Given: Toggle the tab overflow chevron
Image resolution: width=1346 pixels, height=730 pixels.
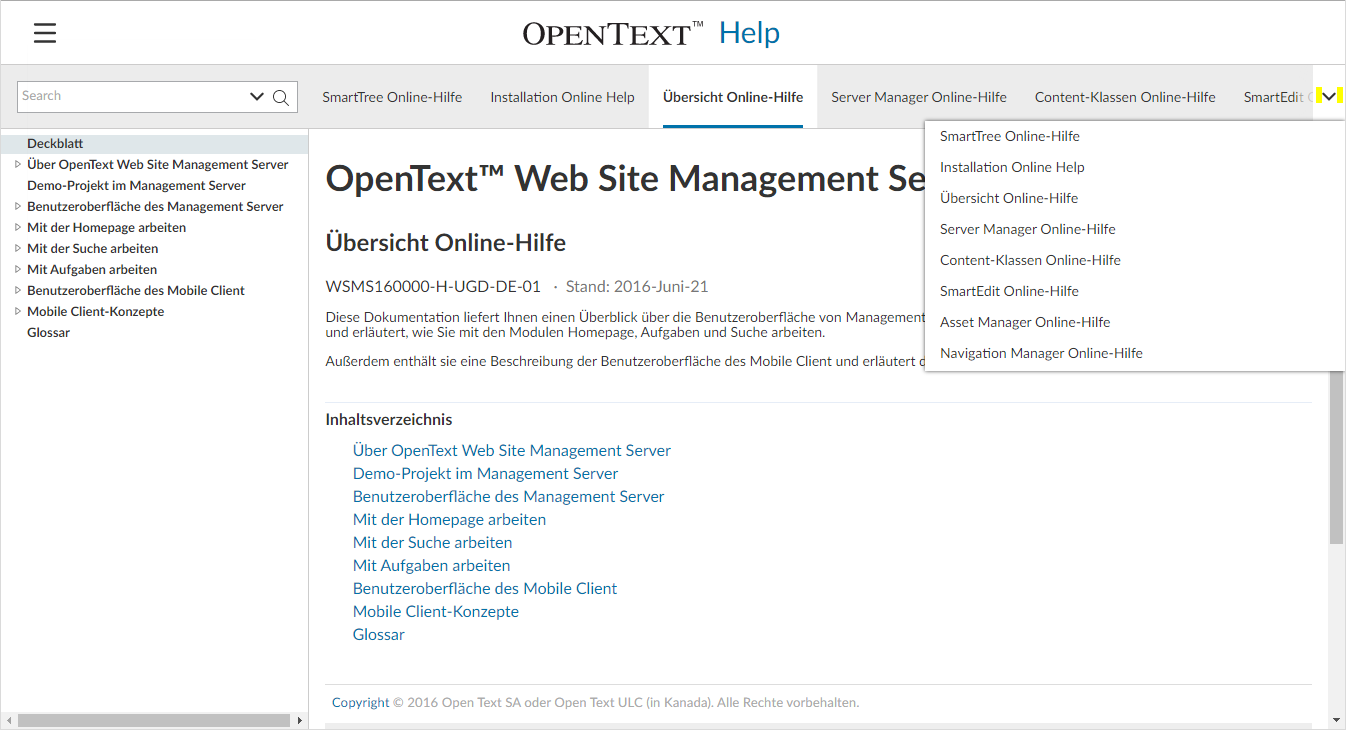Looking at the screenshot, I should click(1329, 96).
